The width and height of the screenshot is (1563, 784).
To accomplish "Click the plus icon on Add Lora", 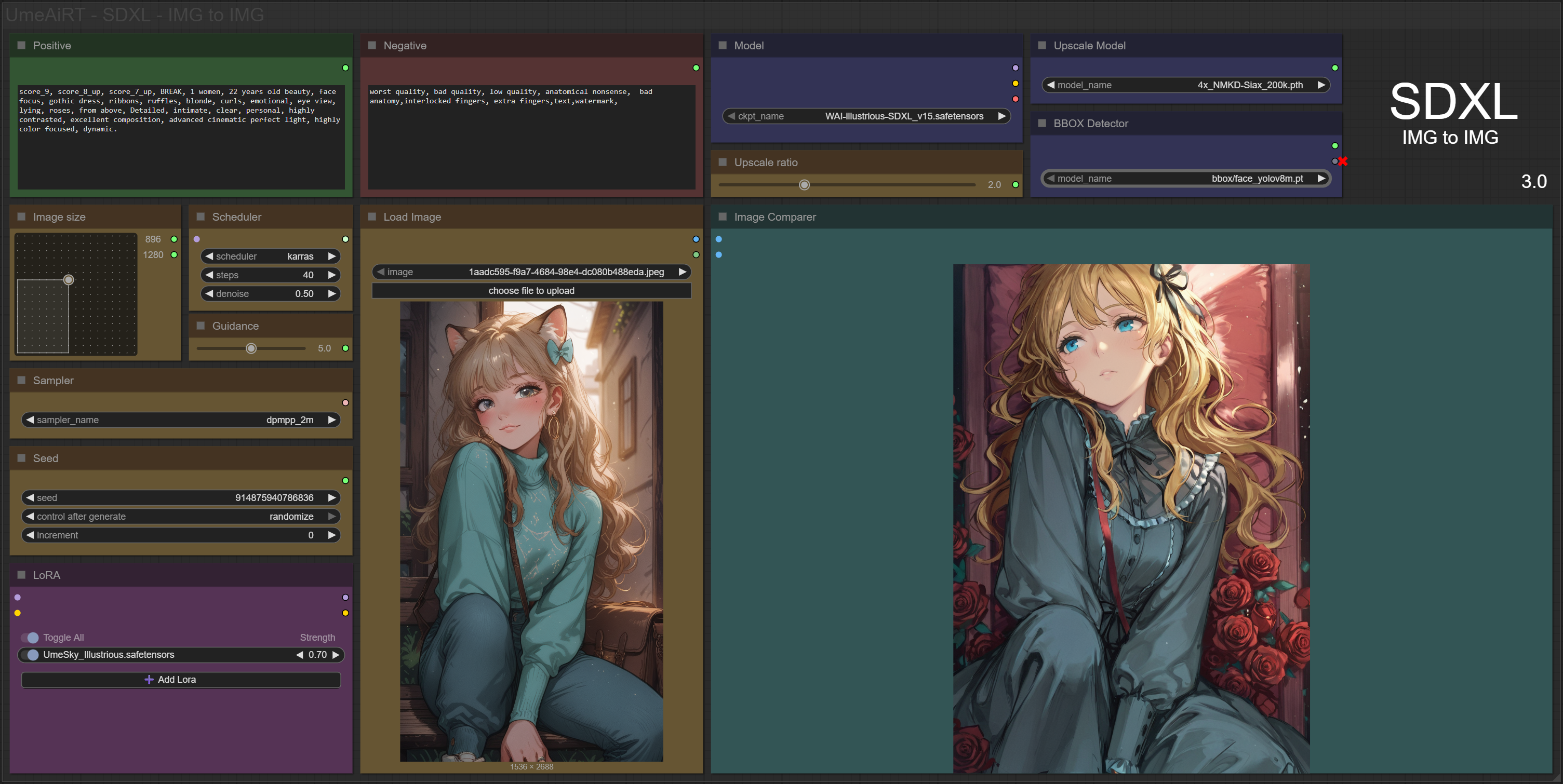I will tap(149, 679).
